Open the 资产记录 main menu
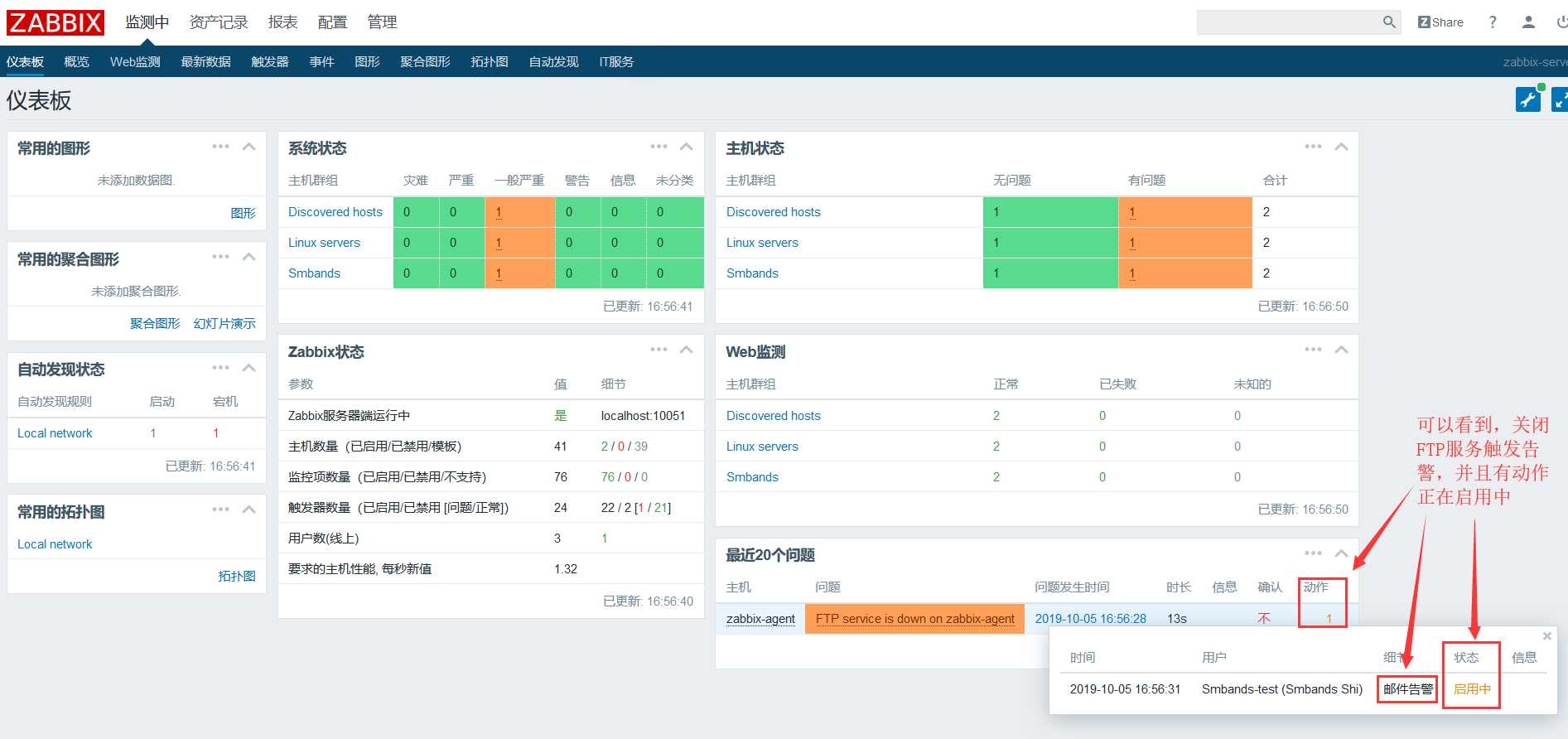The width and height of the screenshot is (1568, 739). click(219, 22)
